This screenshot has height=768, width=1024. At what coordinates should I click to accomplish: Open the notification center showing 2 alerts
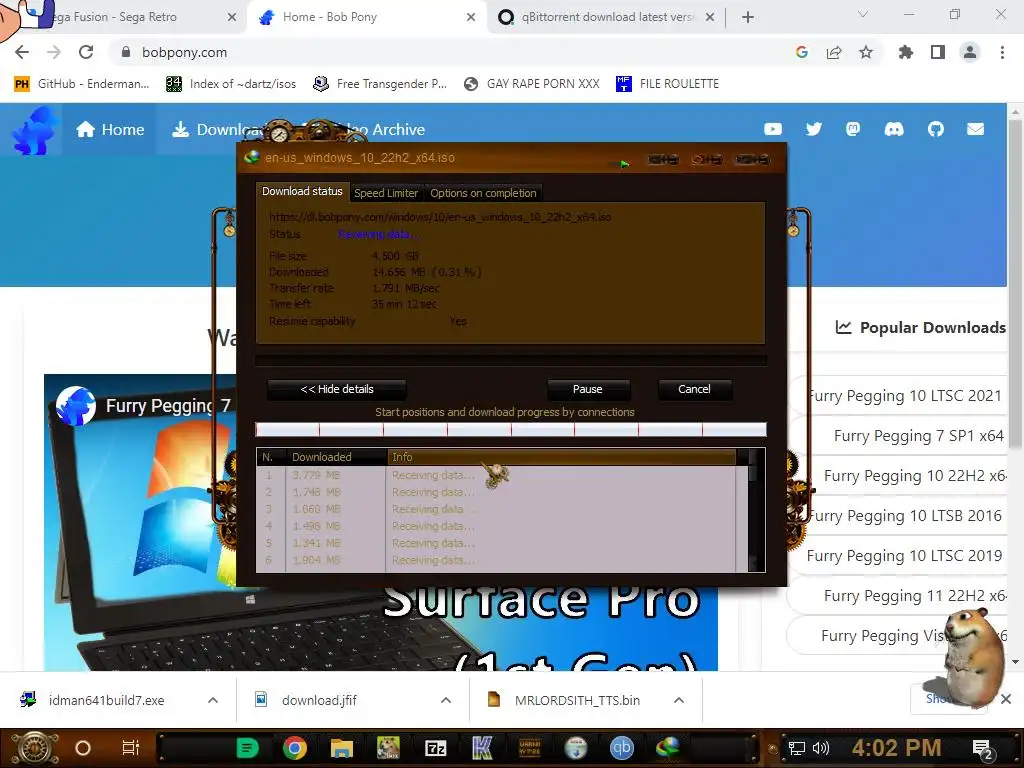tap(983, 749)
